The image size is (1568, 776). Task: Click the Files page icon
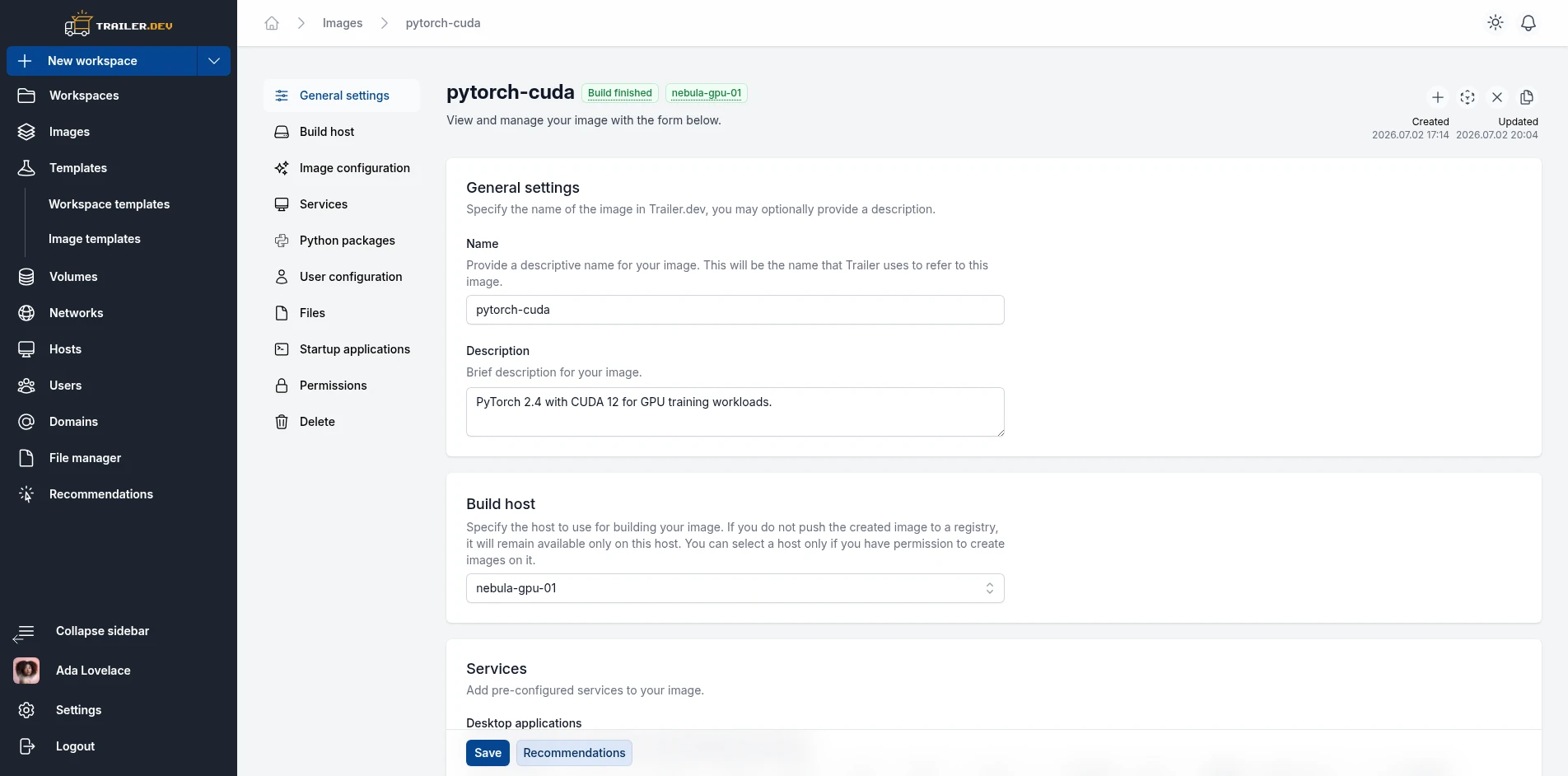tap(282, 313)
